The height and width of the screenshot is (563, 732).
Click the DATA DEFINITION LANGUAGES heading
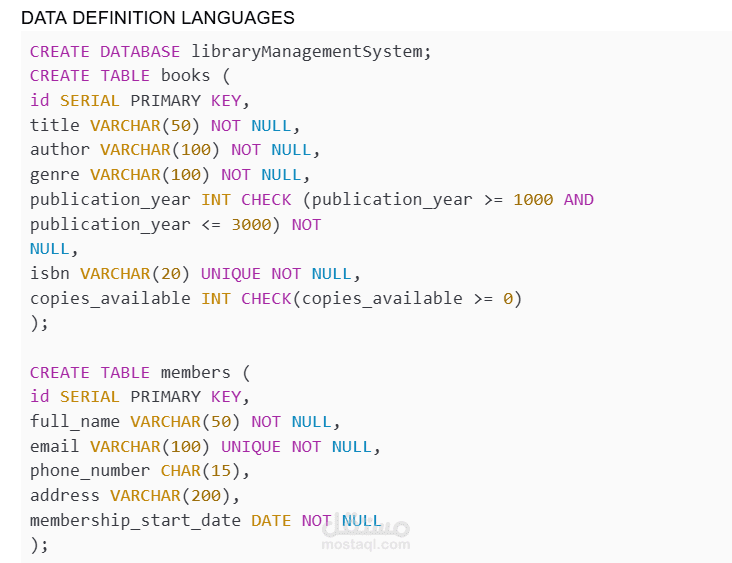[158, 18]
